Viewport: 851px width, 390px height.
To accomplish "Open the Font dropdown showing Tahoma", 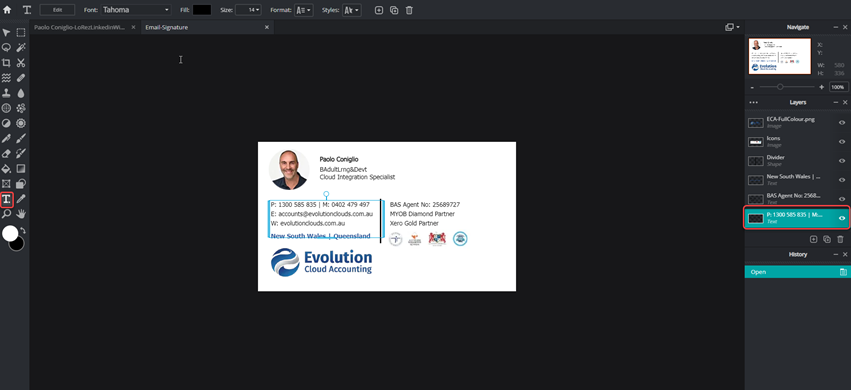I will pyautogui.click(x=136, y=10).
